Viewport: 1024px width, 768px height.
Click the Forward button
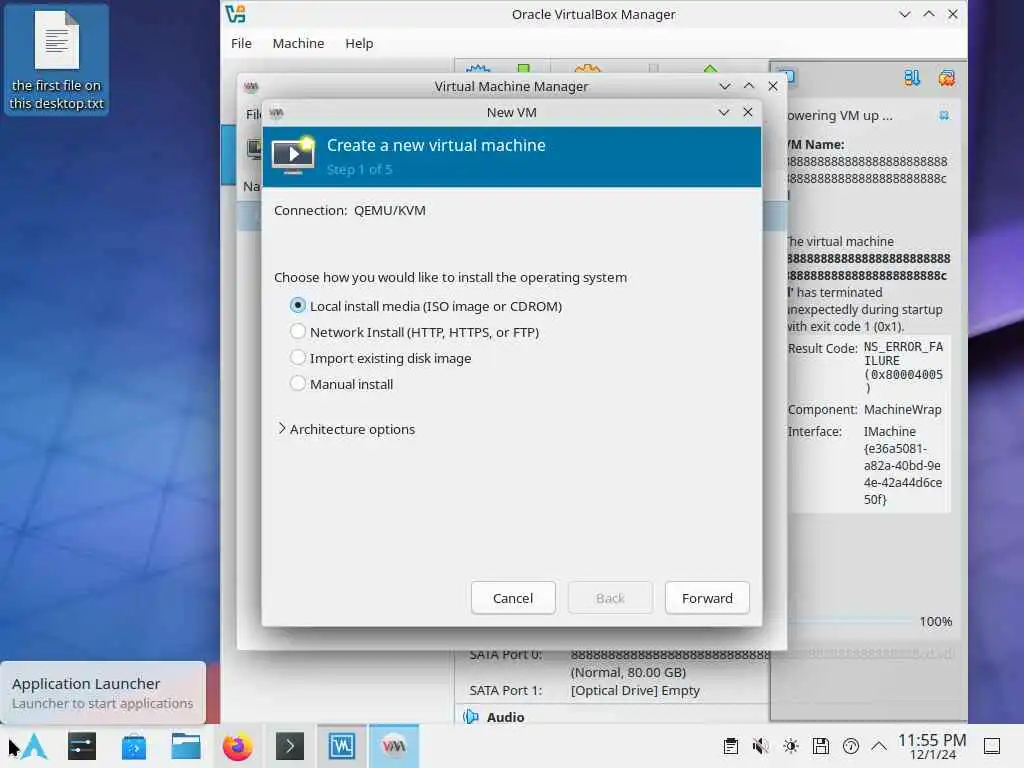707,598
